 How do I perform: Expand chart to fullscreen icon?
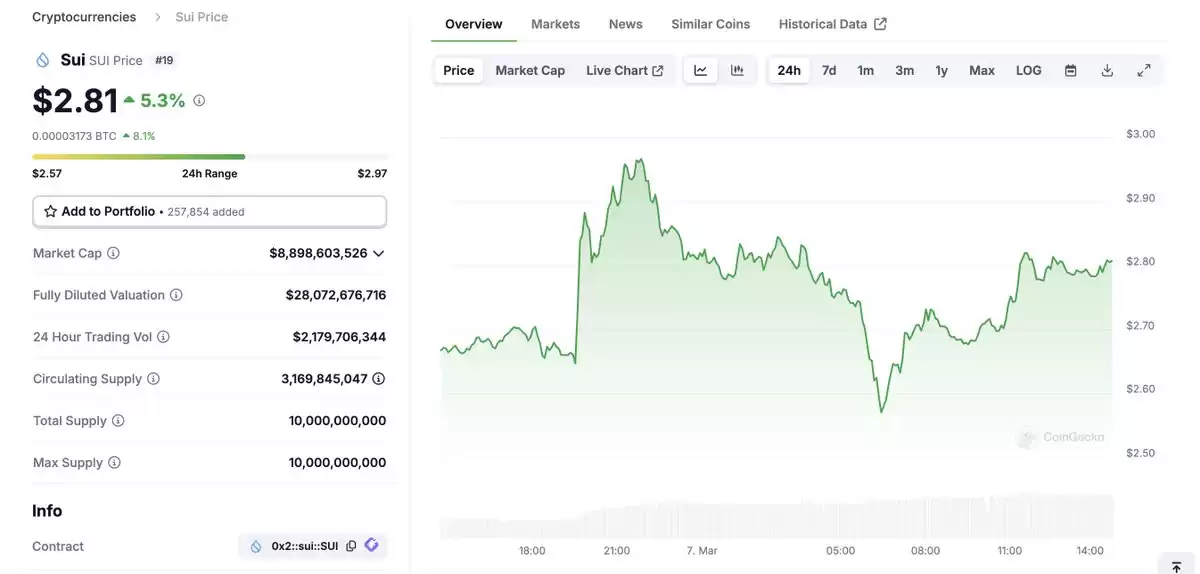[1144, 70]
